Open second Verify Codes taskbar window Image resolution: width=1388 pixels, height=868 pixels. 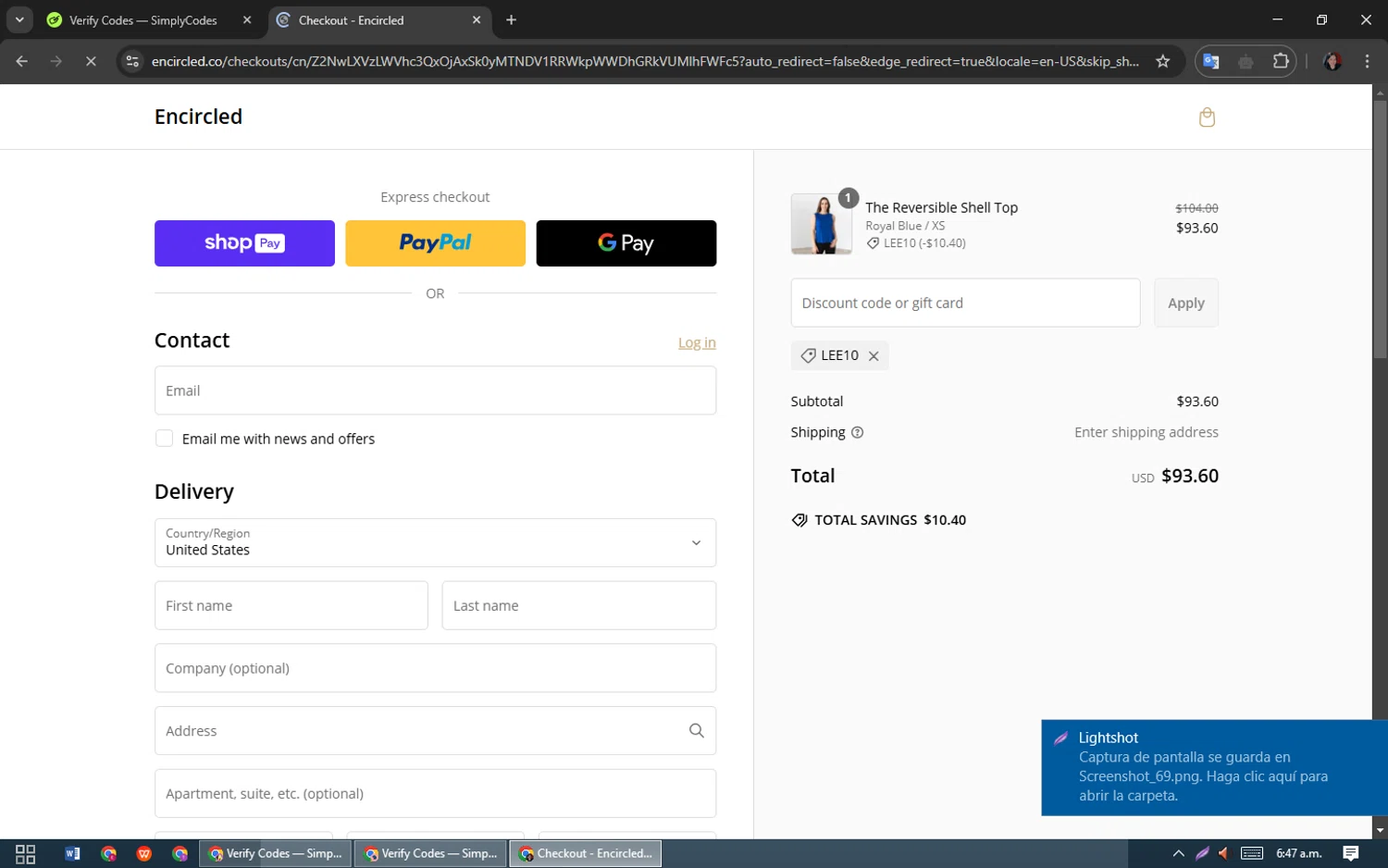[430, 854]
